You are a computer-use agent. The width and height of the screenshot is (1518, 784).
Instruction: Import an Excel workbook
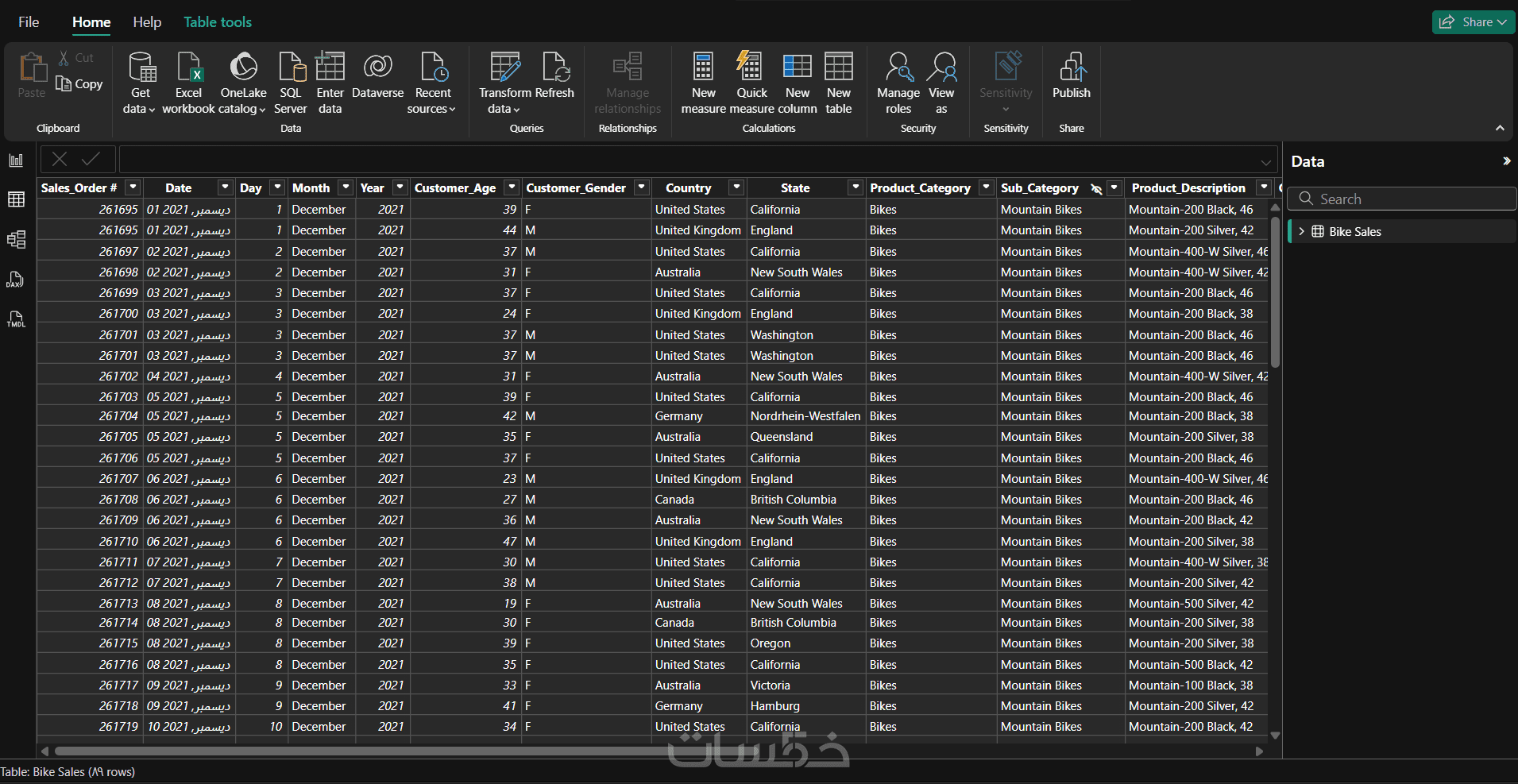coord(189,83)
